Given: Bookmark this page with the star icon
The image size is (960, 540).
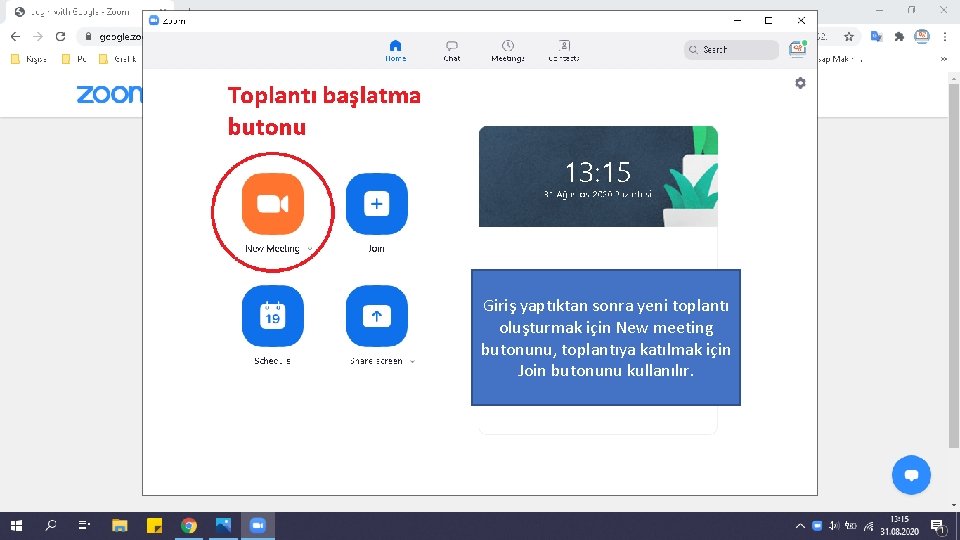Looking at the screenshot, I should [849, 37].
